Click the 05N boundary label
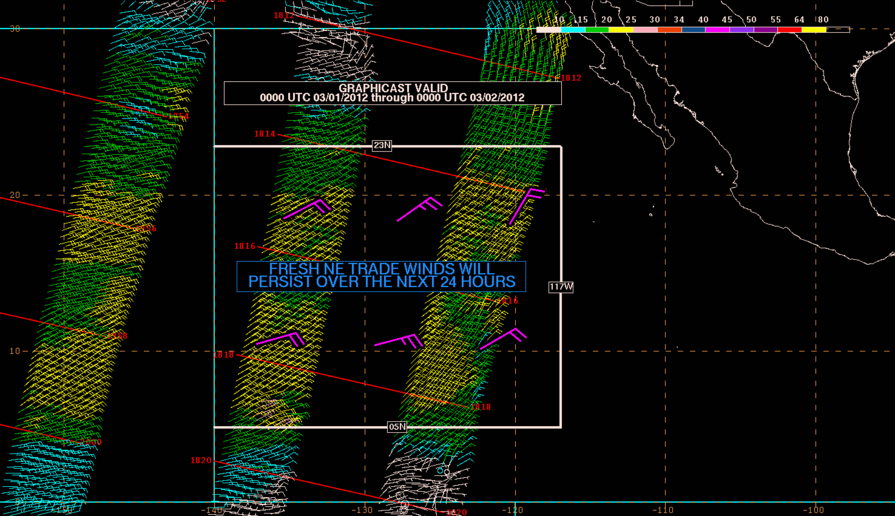The width and height of the screenshot is (895, 516). coord(397,427)
